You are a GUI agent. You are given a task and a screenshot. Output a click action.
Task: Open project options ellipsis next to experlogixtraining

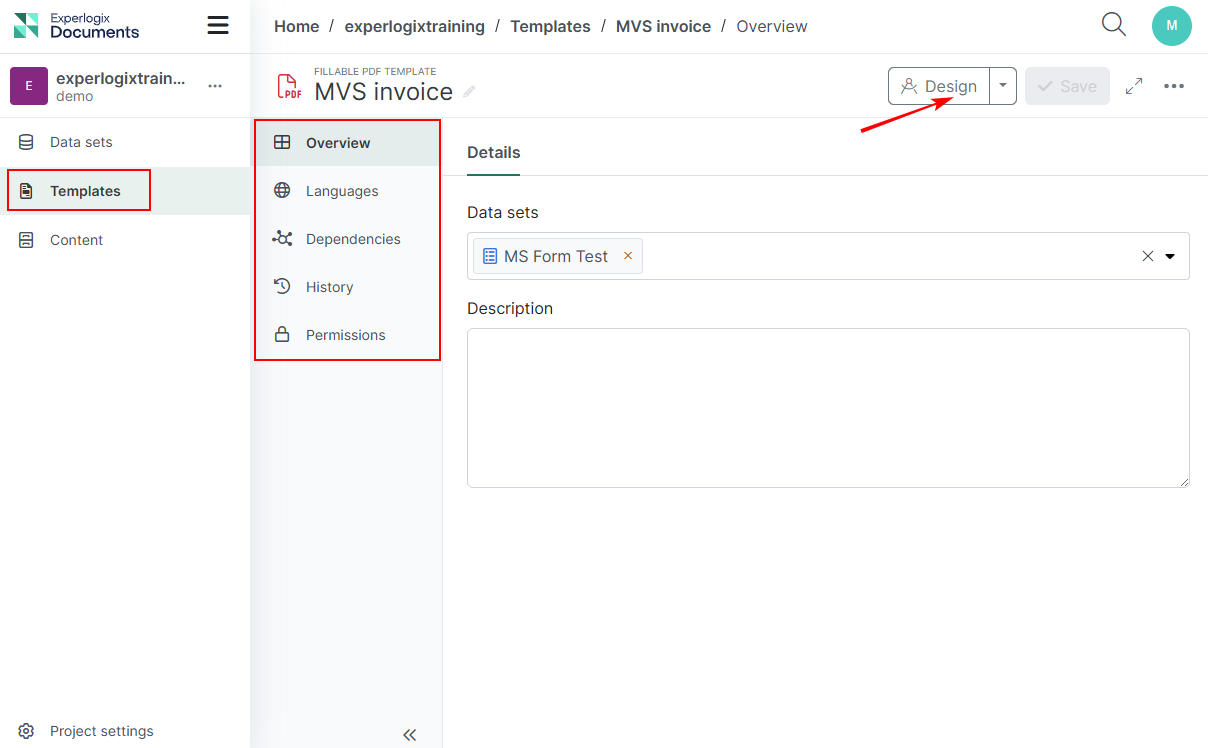[215, 86]
